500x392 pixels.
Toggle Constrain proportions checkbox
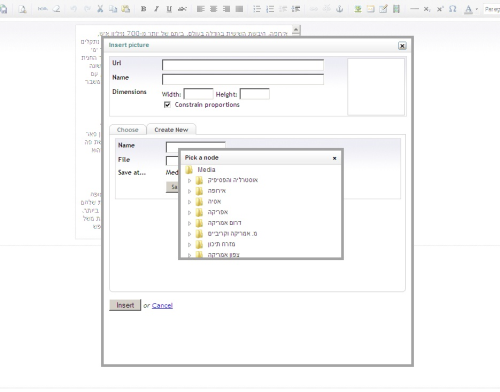(x=167, y=105)
